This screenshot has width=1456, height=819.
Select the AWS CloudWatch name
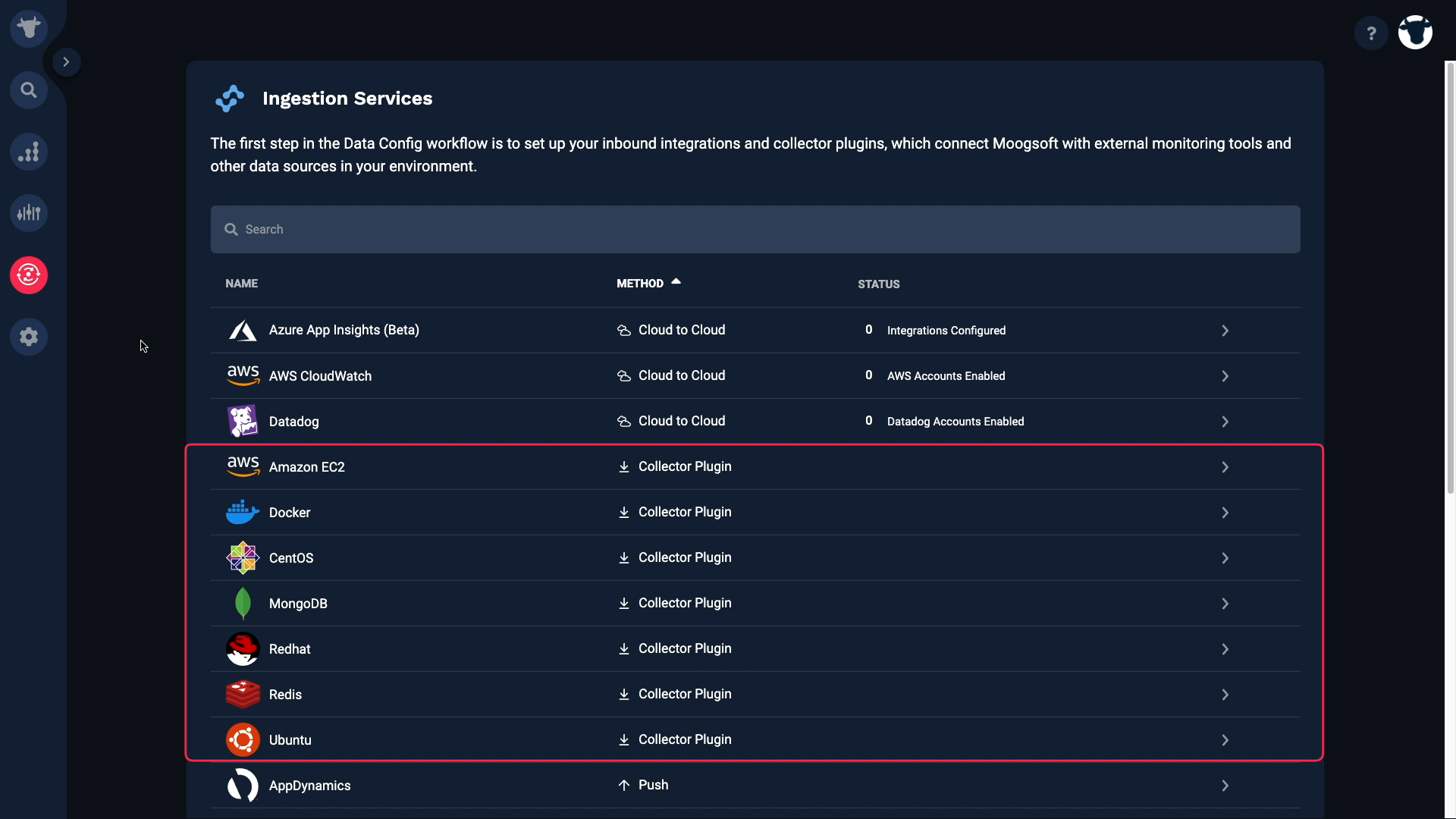click(320, 376)
